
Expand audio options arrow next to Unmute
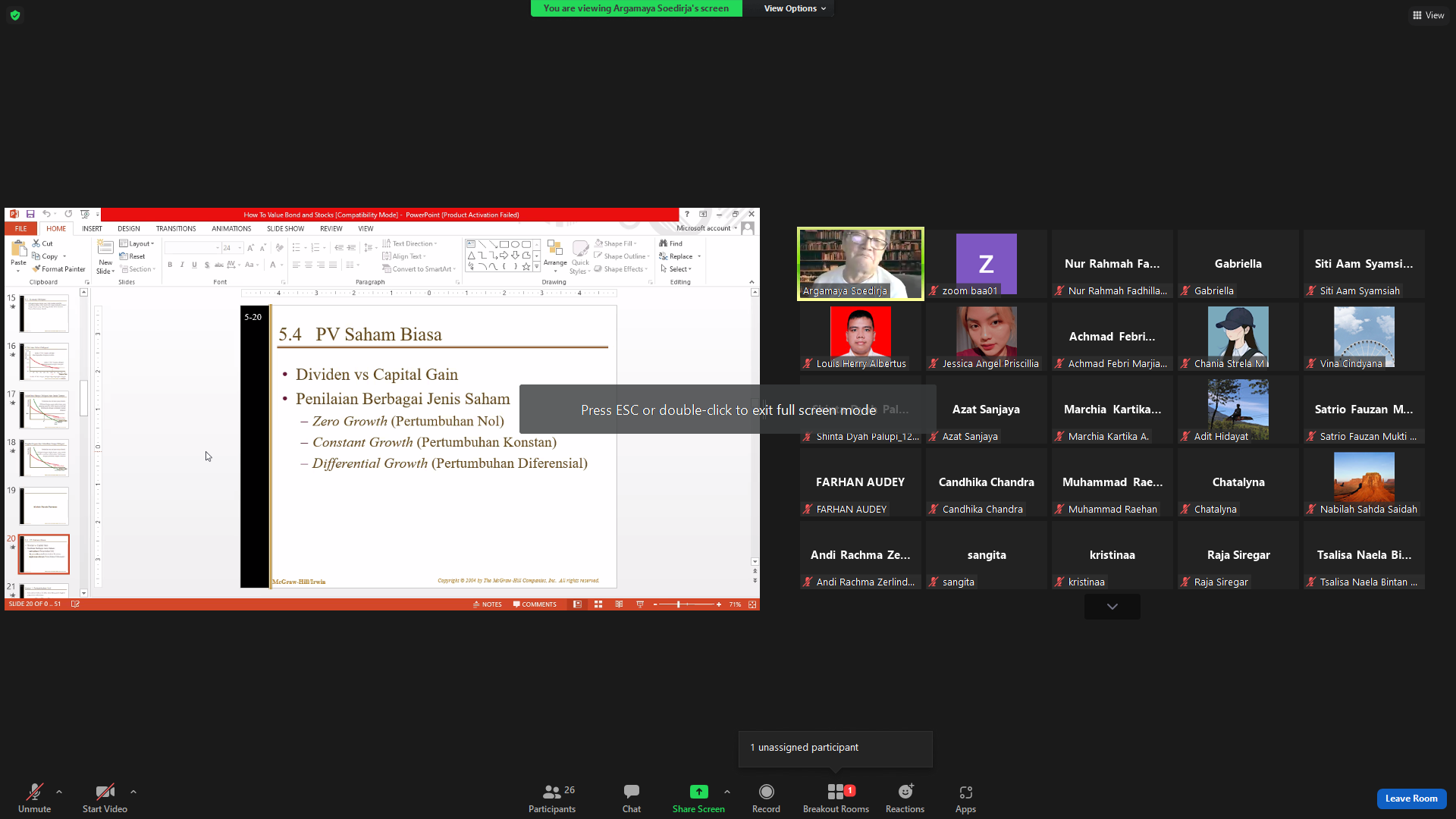coord(59,792)
